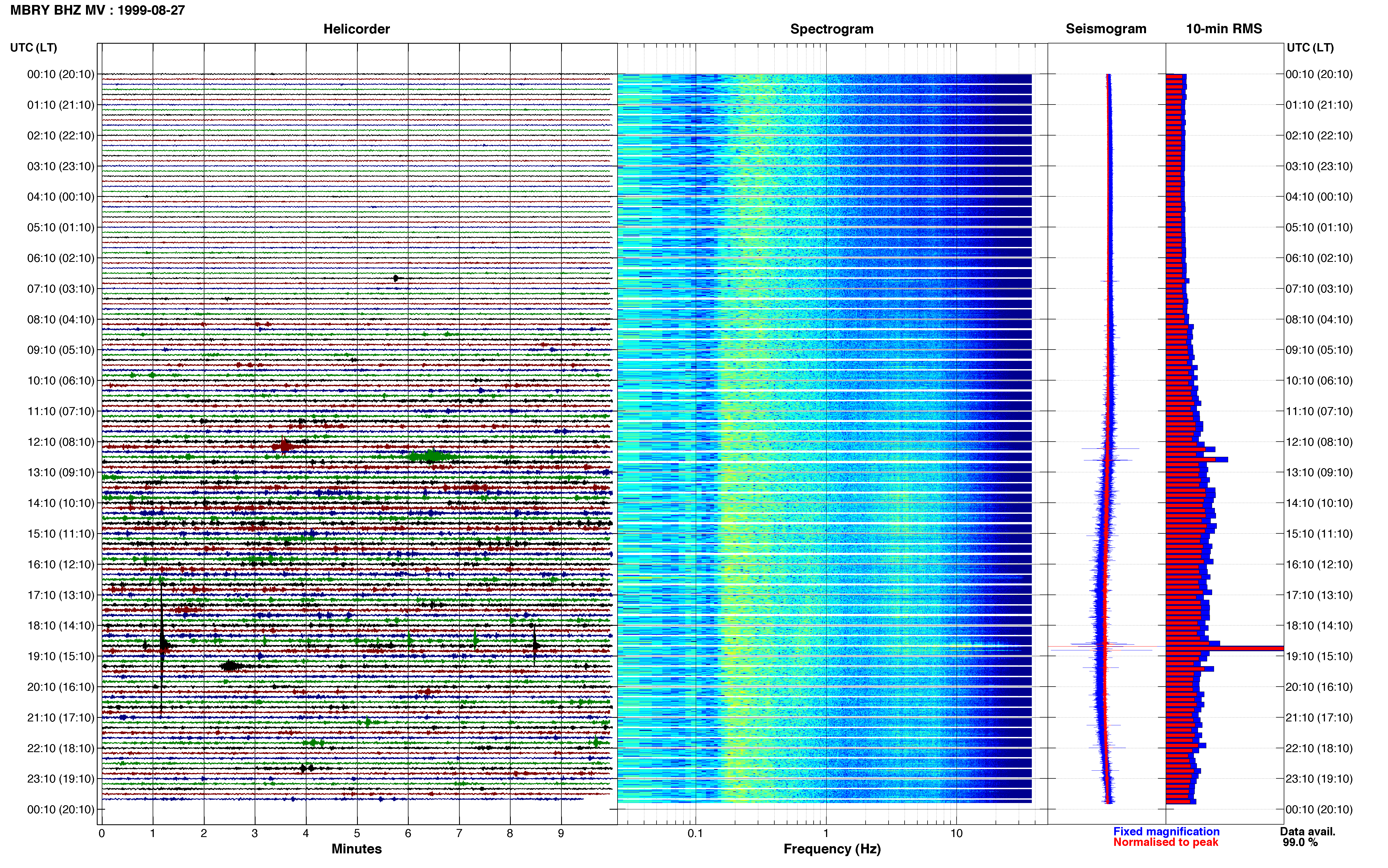Image resolution: width=1388 pixels, height=868 pixels.
Task: Click 09:10 (05:10) on the Helicorder time axis
Action: pyautogui.click(x=61, y=350)
